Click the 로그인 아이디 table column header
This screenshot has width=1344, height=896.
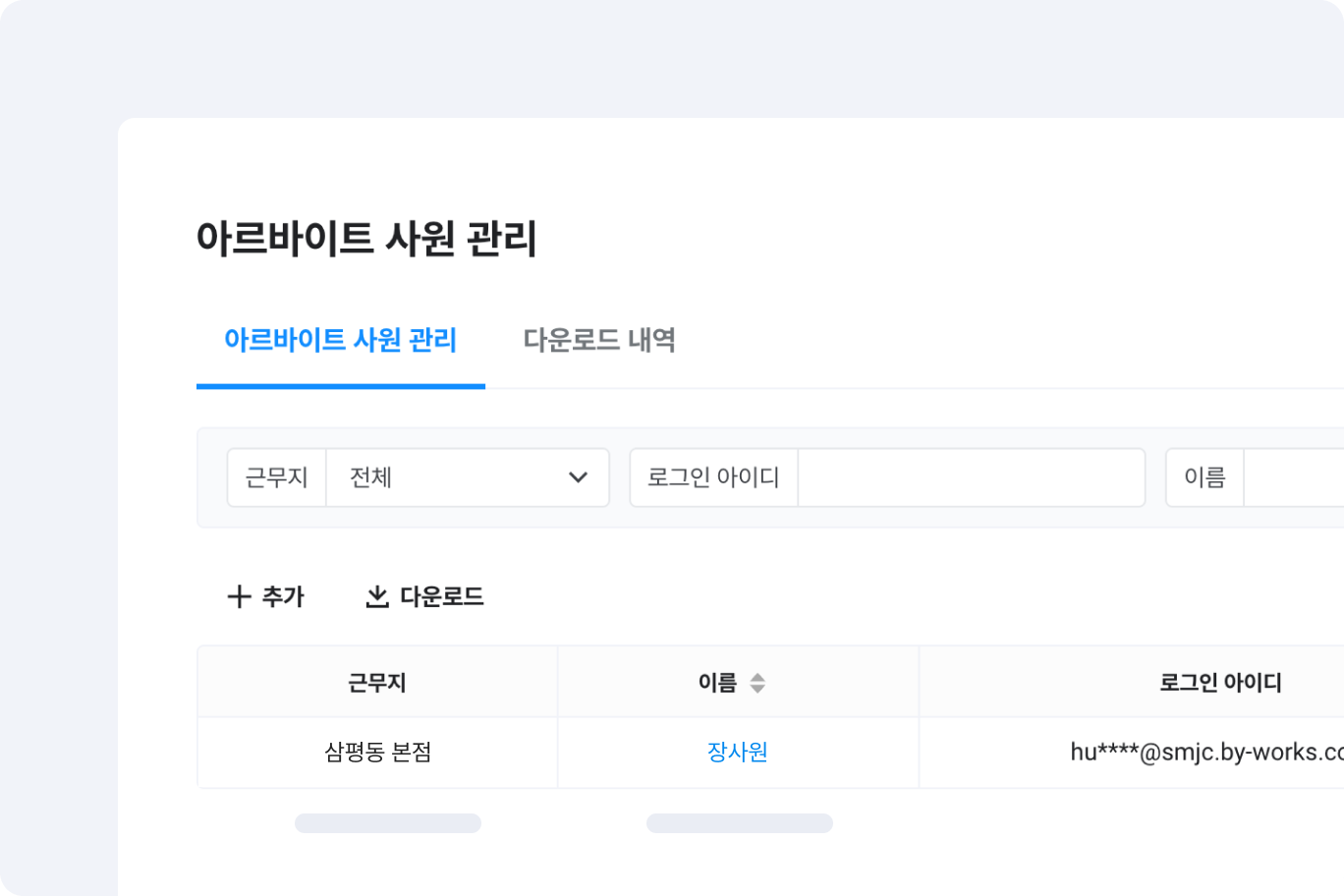point(1220,683)
